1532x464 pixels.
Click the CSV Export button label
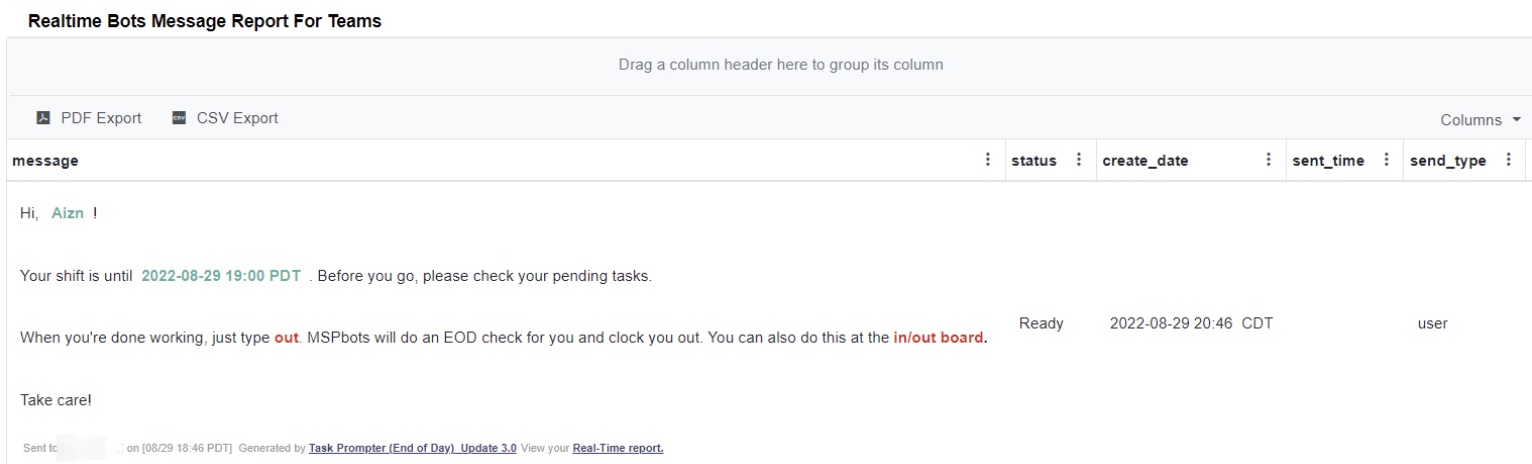point(237,118)
